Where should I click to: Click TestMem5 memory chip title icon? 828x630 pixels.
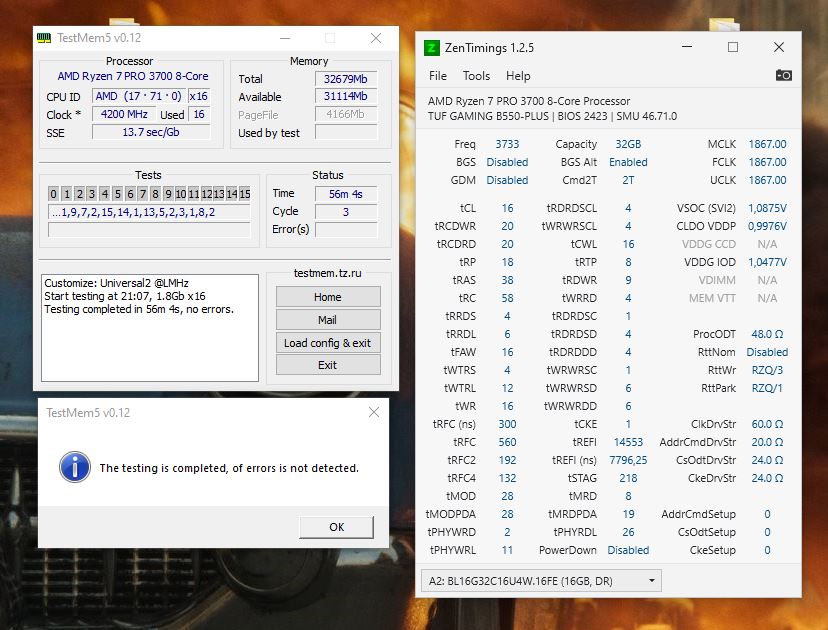tap(44, 38)
